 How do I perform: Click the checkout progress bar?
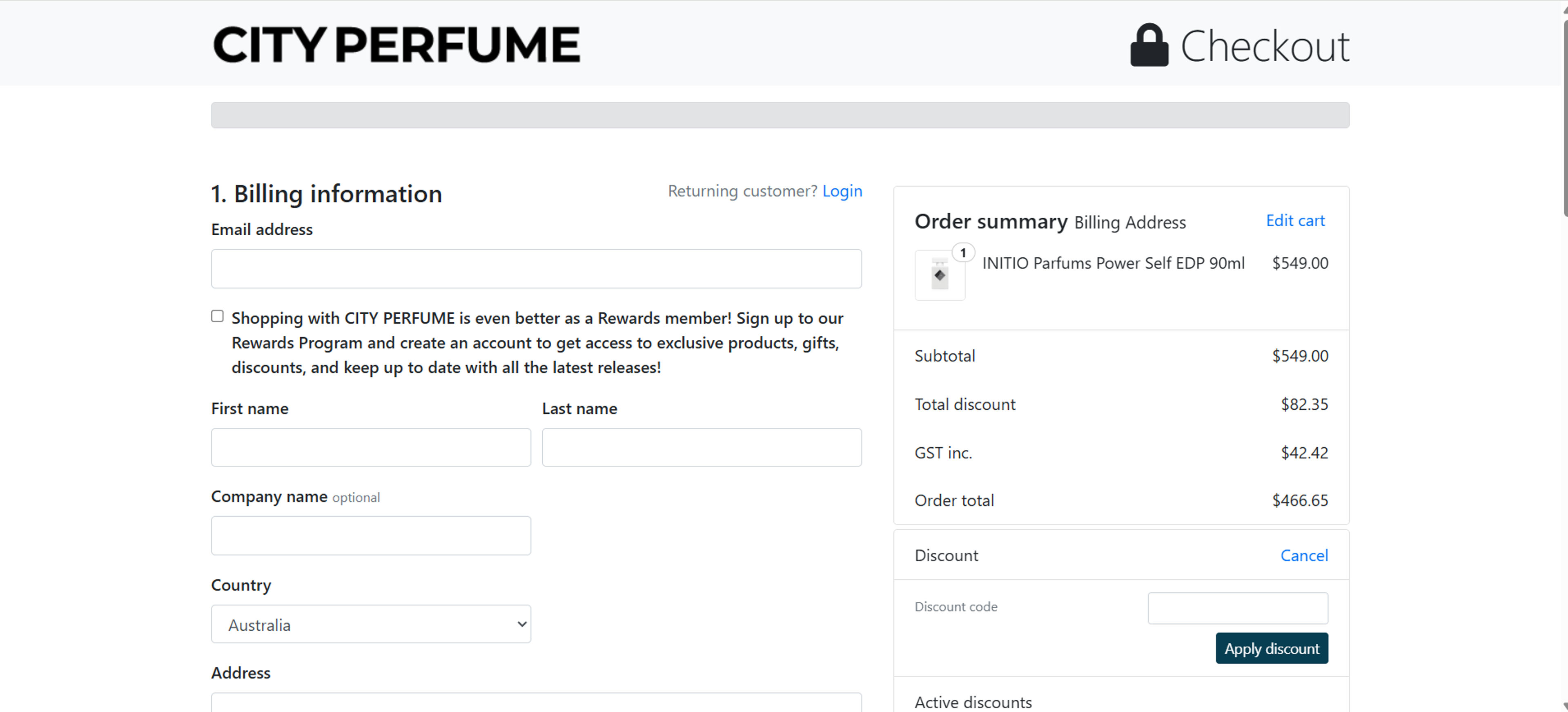780,115
